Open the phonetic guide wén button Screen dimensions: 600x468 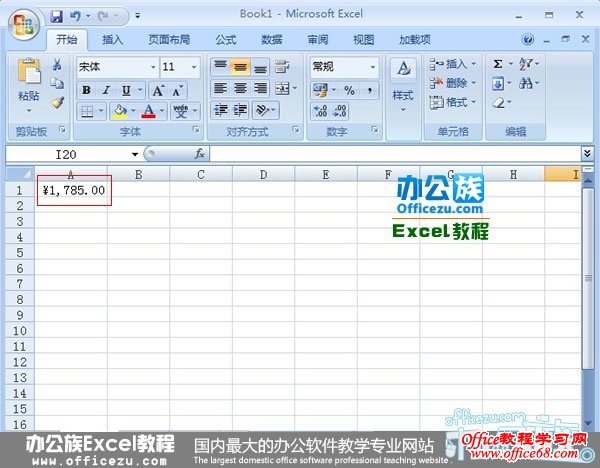[181, 111]
